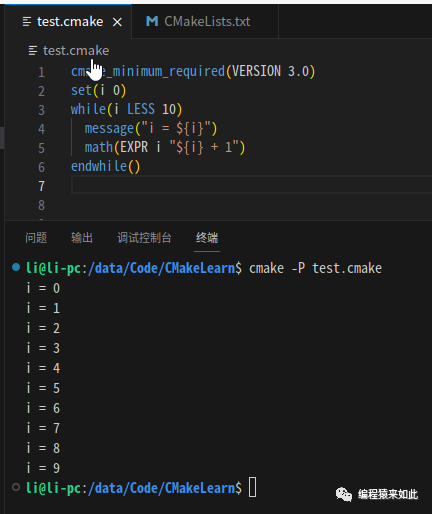Click the 'while(i LESS 10)' code line
Image resolution: width=432 pixels, height=514 pixels.
pyautogui.click(x=126, y=110)
